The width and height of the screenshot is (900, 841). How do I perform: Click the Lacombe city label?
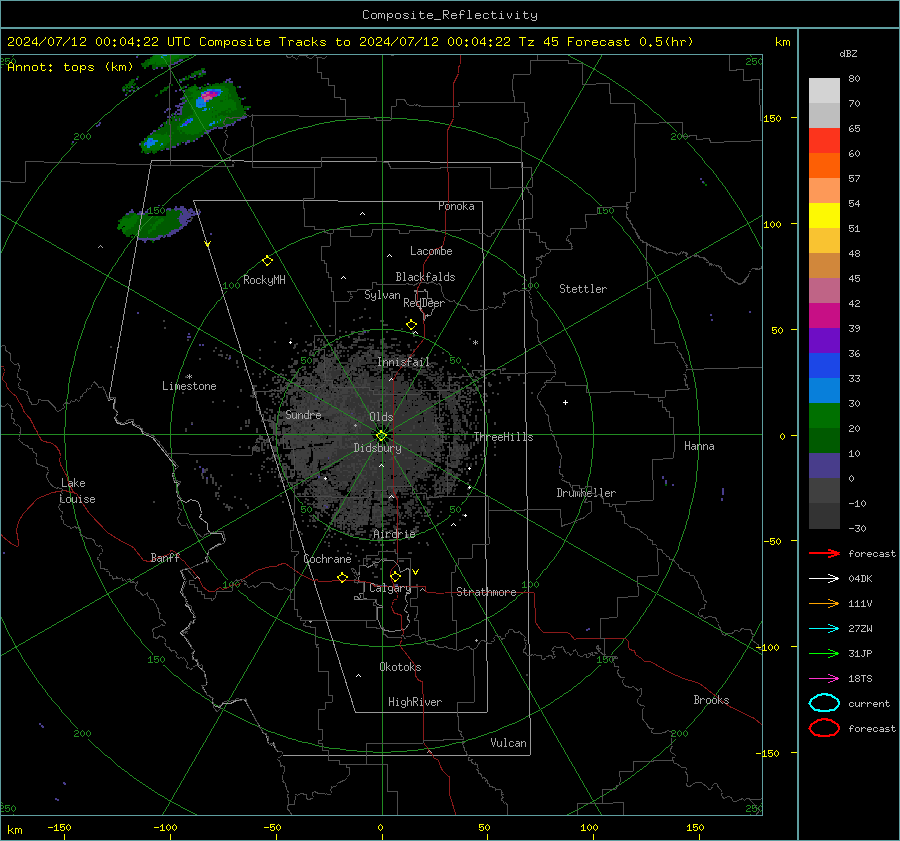click(x=431, y=251)
